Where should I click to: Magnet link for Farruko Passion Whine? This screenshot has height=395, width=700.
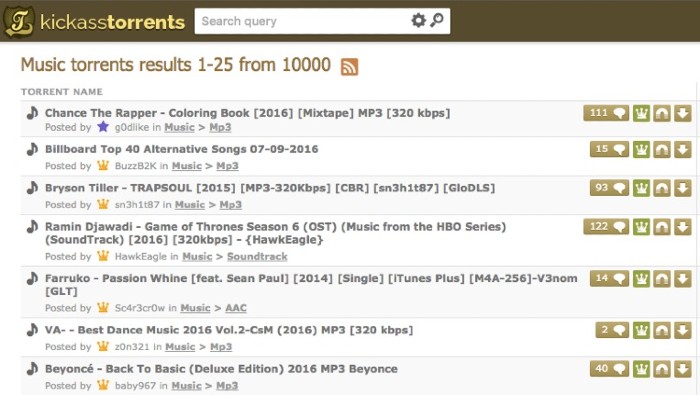coord(662,279)
